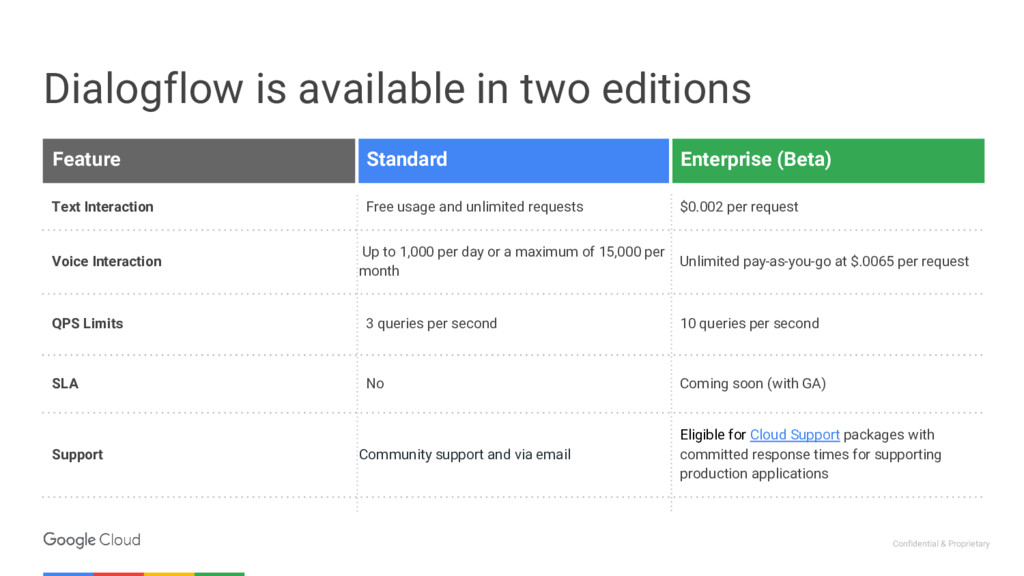Click the '3 queries per second' cell

431,323
